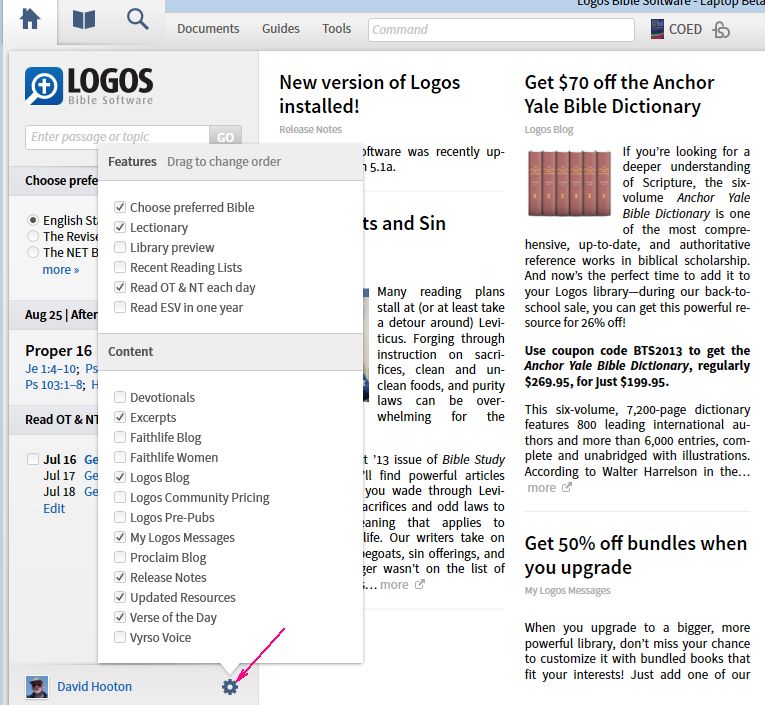
Task: Select The NET Bible radio button
Action: [x=33, y=252]
